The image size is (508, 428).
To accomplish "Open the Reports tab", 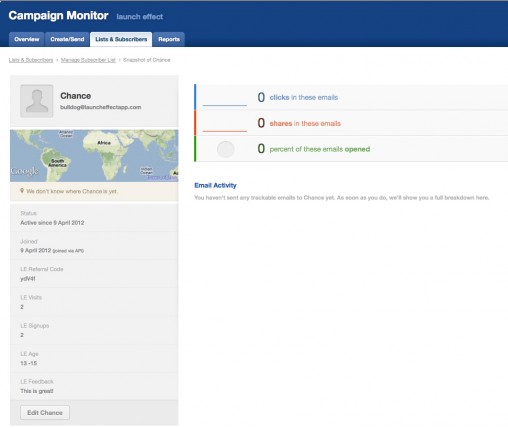I will point(169,39).
